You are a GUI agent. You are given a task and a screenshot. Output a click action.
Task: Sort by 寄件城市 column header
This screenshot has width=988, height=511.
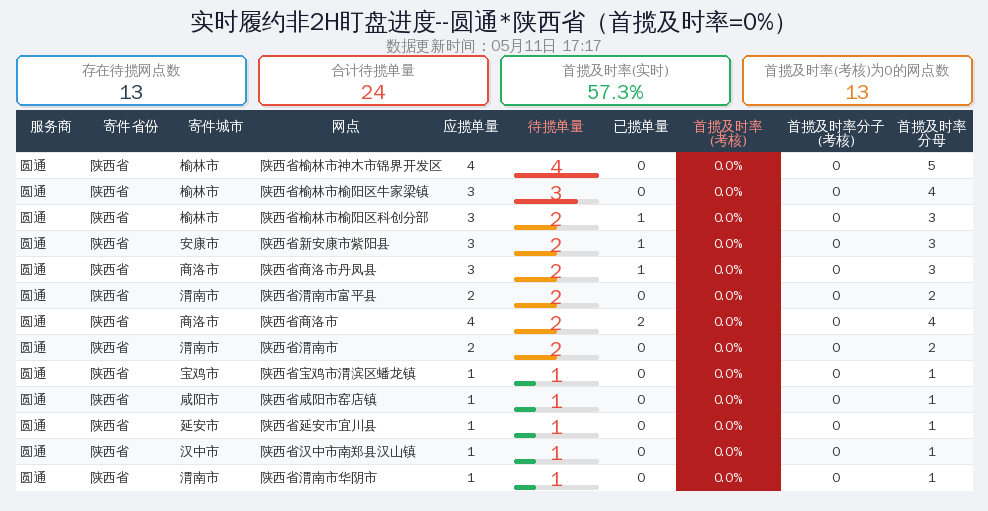pos(215,127)
